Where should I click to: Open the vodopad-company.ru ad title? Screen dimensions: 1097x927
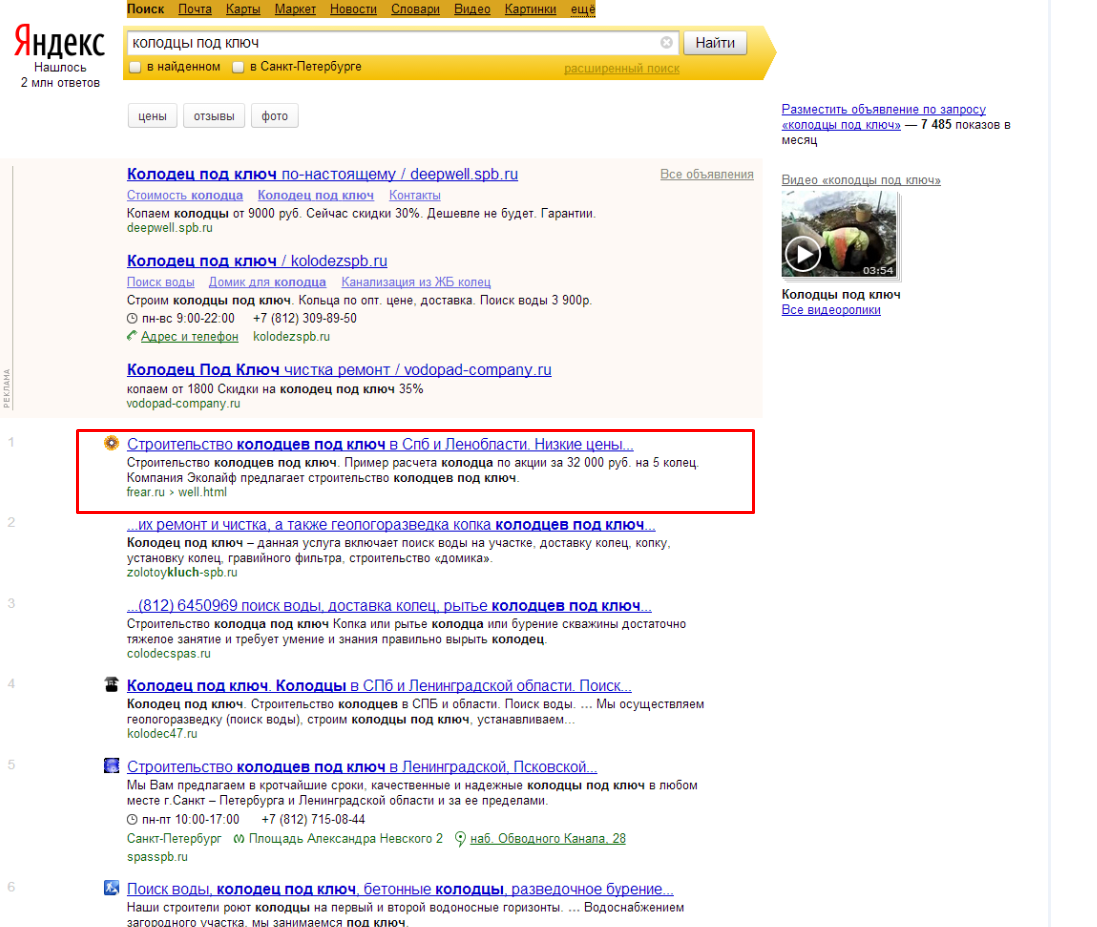339,369
